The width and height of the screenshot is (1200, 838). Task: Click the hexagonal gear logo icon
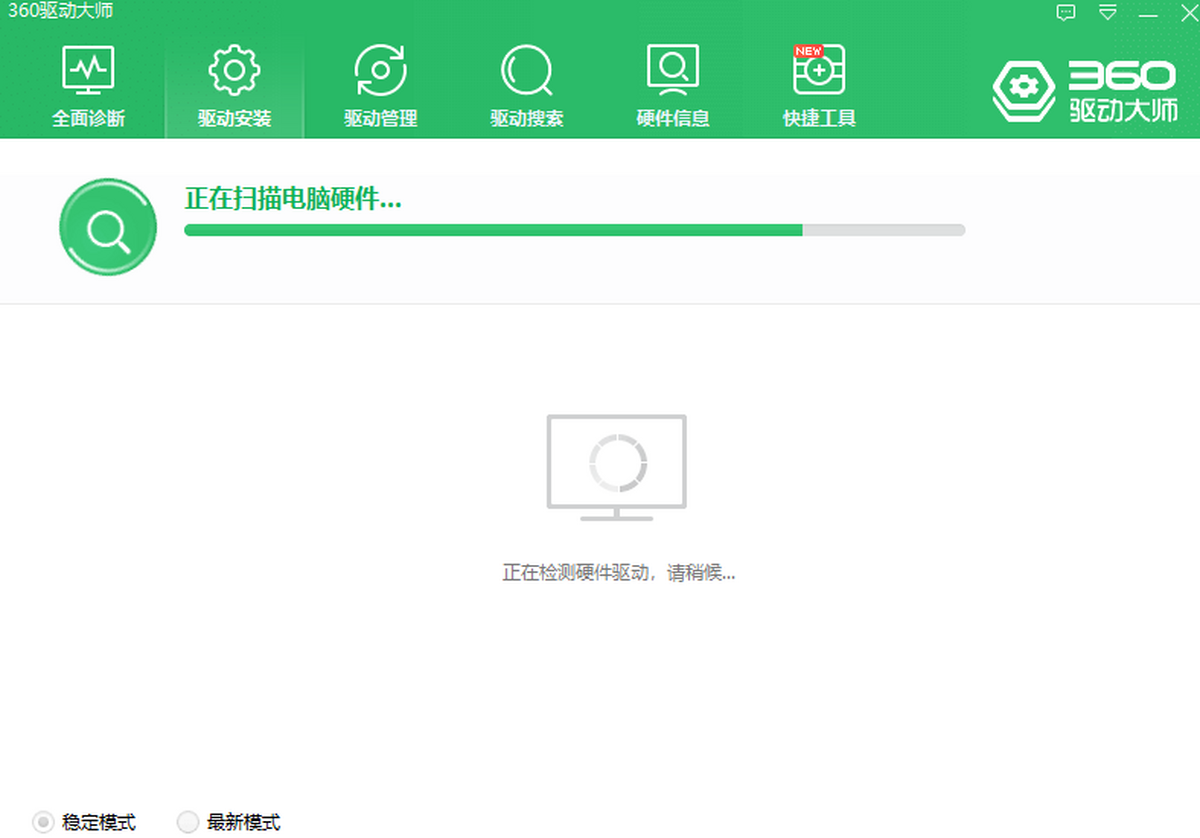coord(1023,92)
